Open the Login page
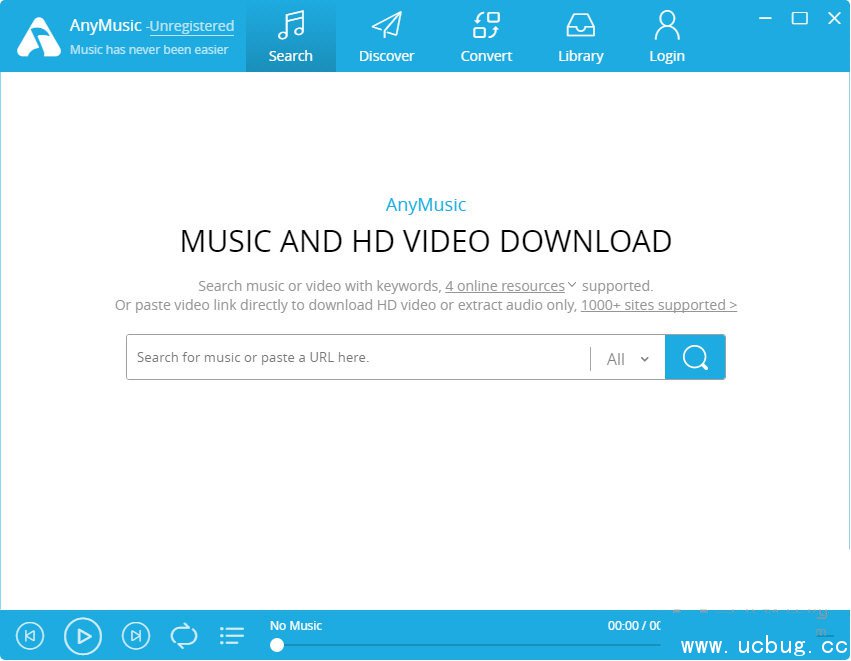This screenshot has height=661, width=851. pyautogui.click(x=666, y=37)
